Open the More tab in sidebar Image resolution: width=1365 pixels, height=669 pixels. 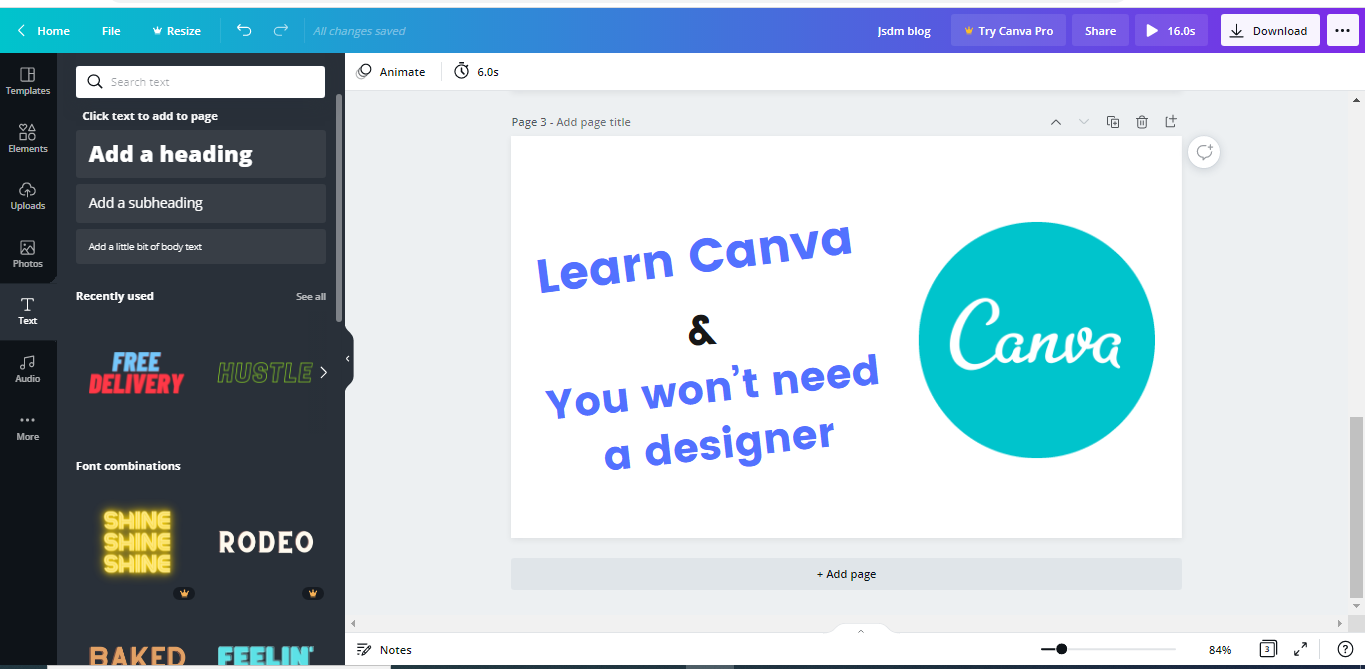pyautogui.click(x=28, y=427)
